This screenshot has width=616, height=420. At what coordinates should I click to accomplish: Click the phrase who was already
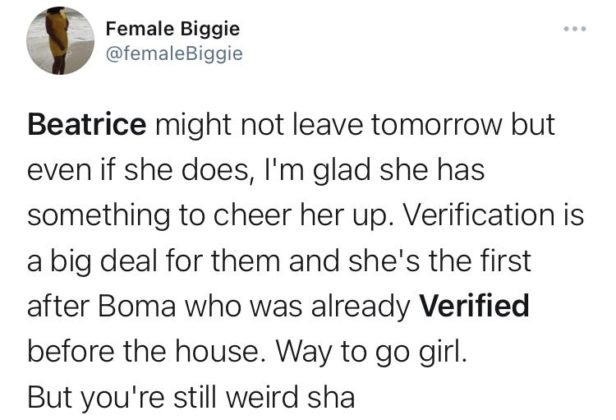297,307
